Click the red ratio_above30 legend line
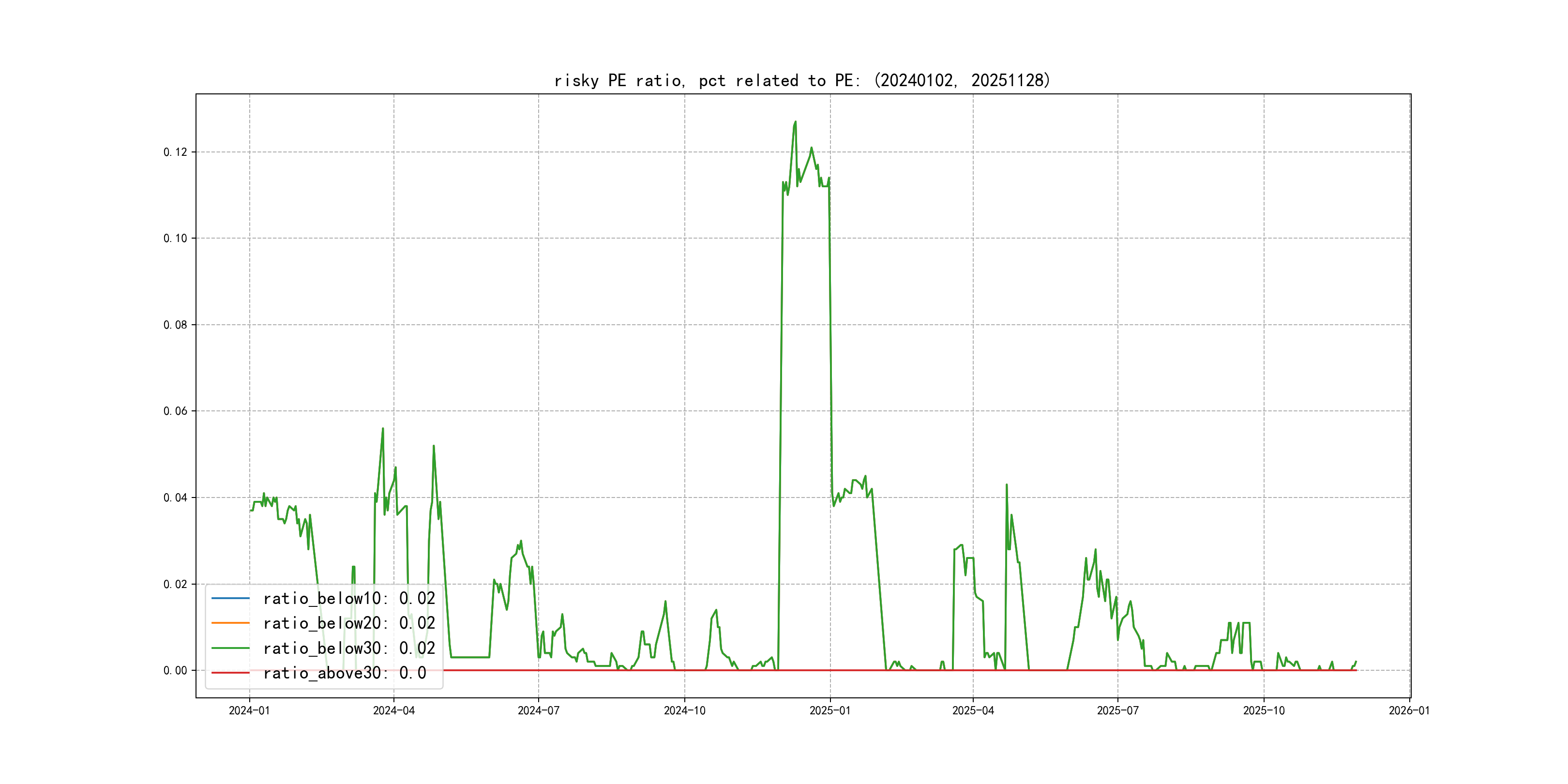Viewport: 1568px width, 784px height. click(230, 673)
